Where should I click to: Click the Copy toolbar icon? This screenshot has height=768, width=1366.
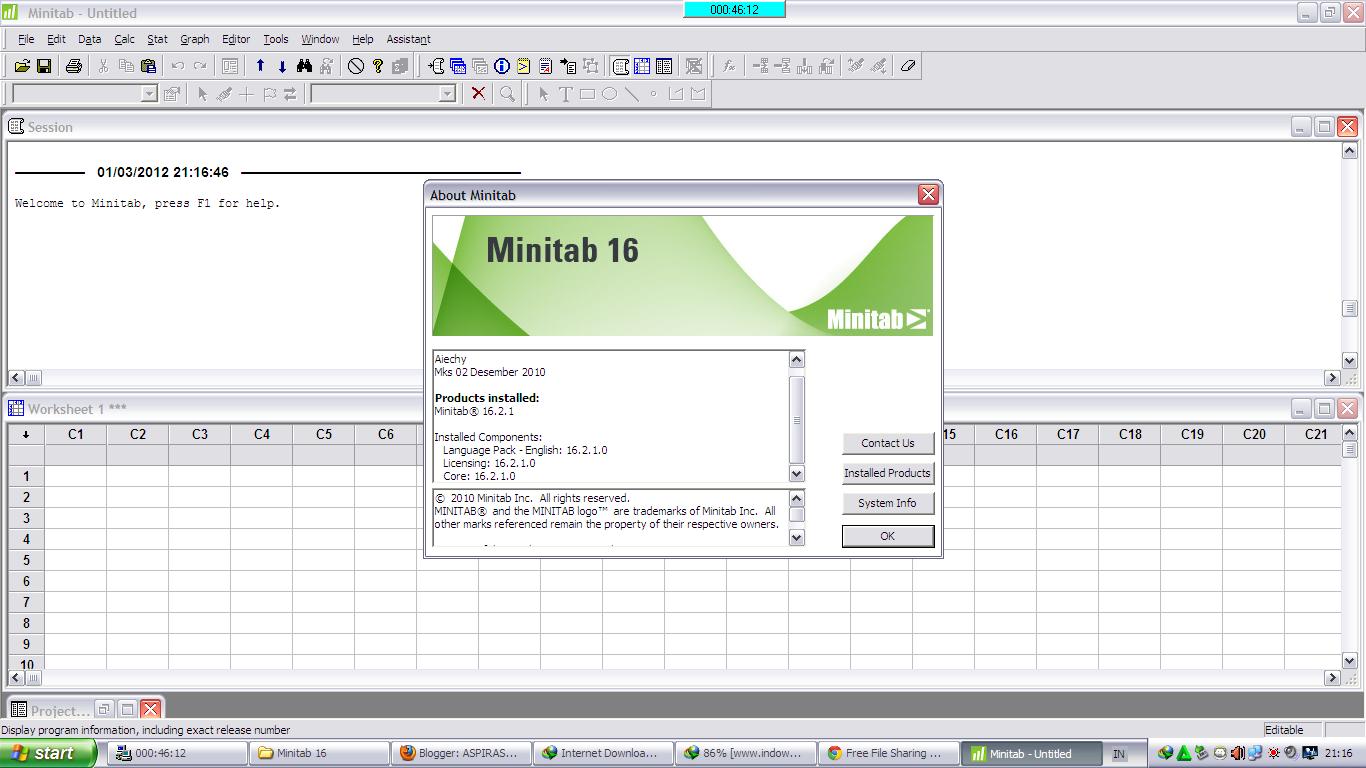(126, 66)
